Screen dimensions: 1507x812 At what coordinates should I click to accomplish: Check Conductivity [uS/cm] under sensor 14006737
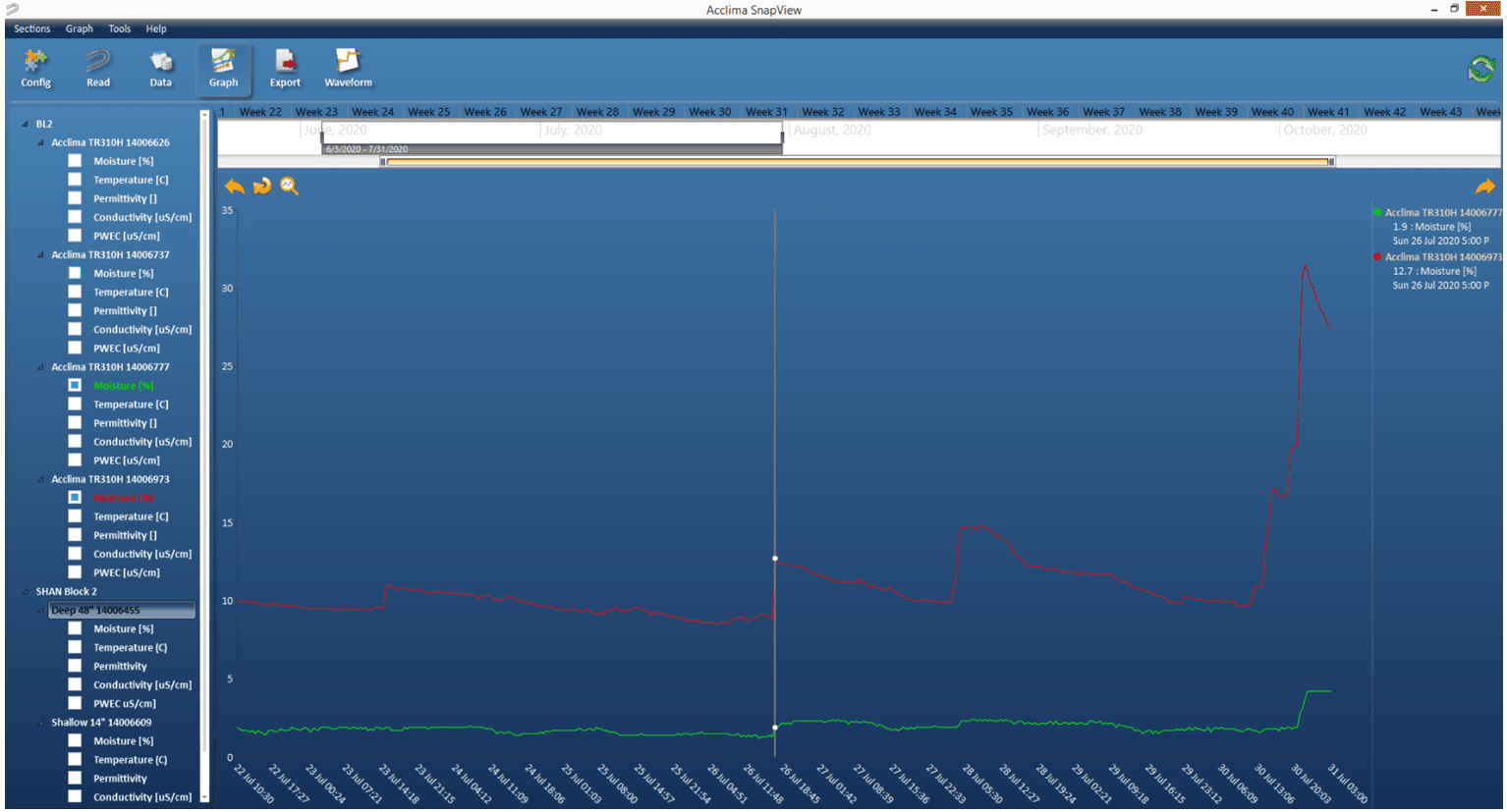pyautogui.click(x=75, y=329)
